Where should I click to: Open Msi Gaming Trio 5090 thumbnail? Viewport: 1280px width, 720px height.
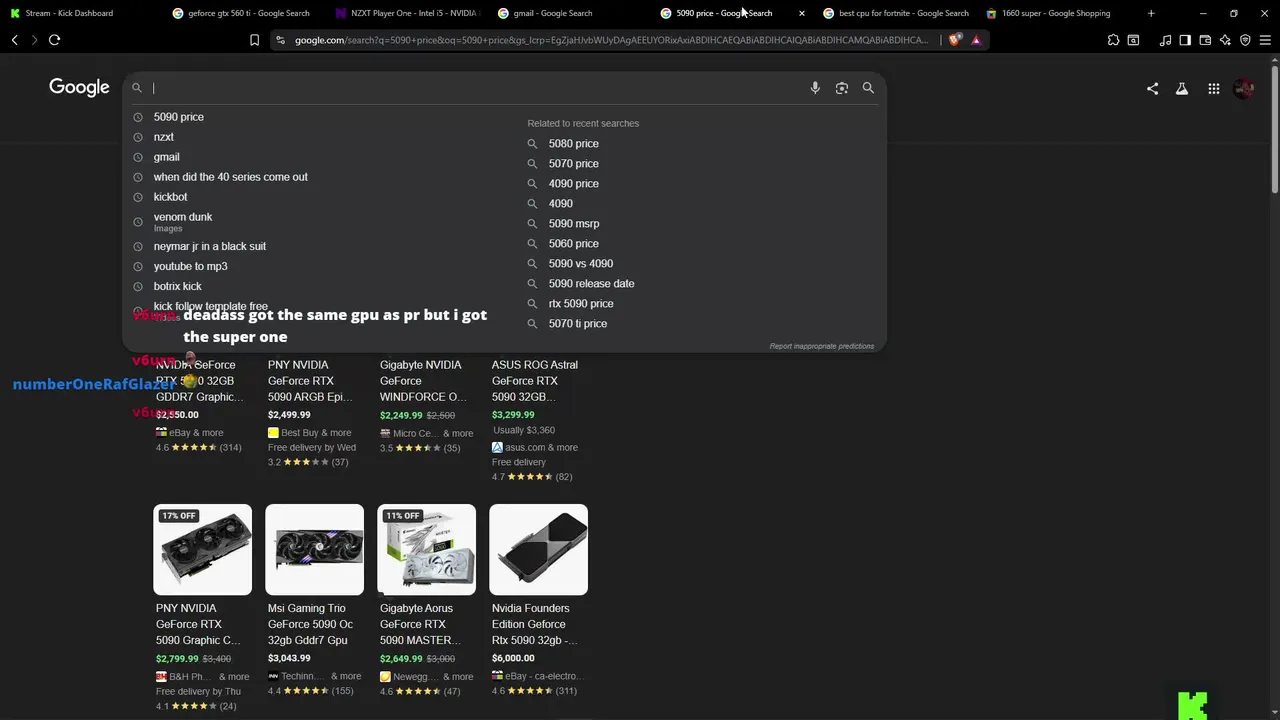(x=314, y=549)
